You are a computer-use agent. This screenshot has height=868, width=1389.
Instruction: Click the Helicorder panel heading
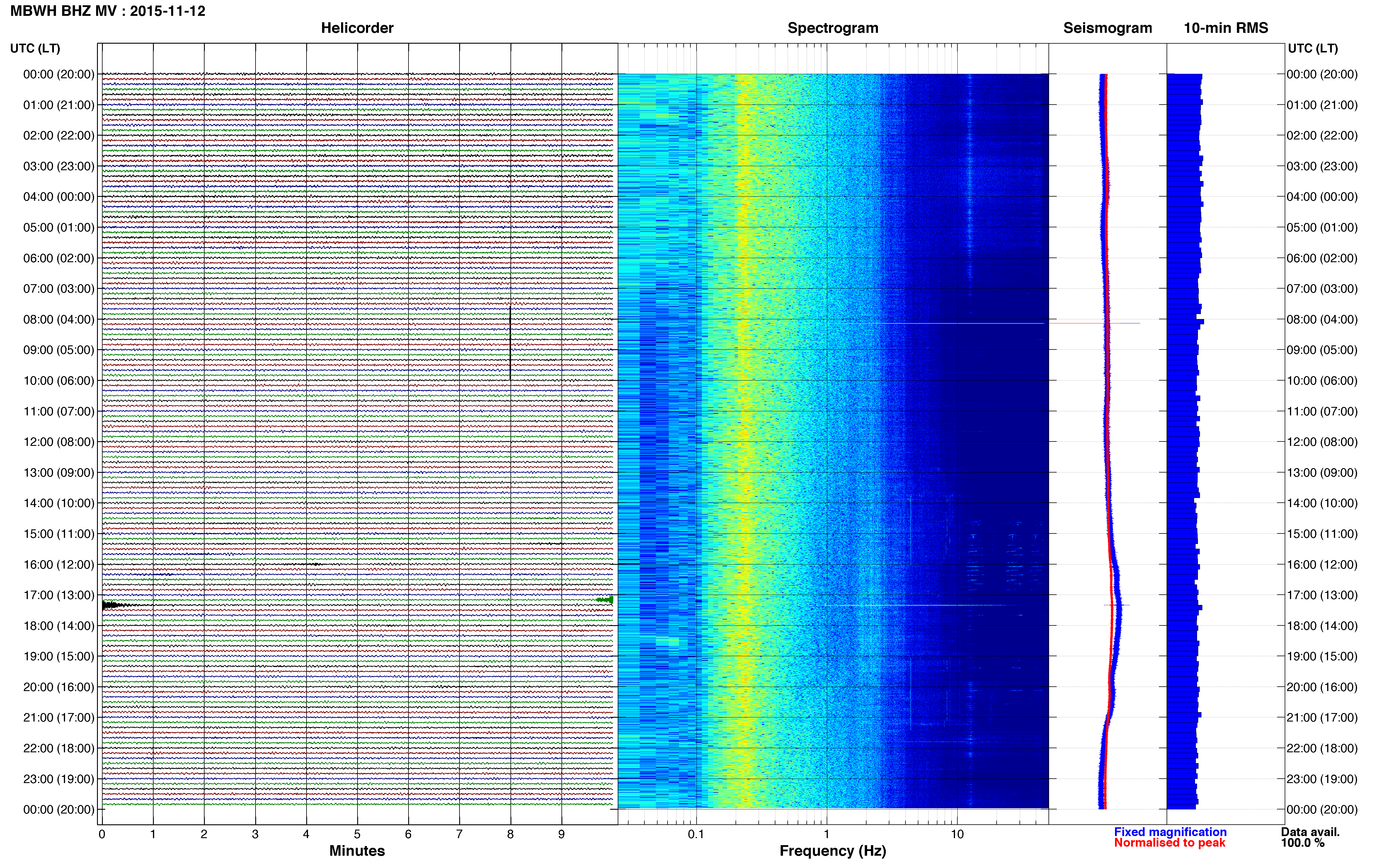pos(357,28)
